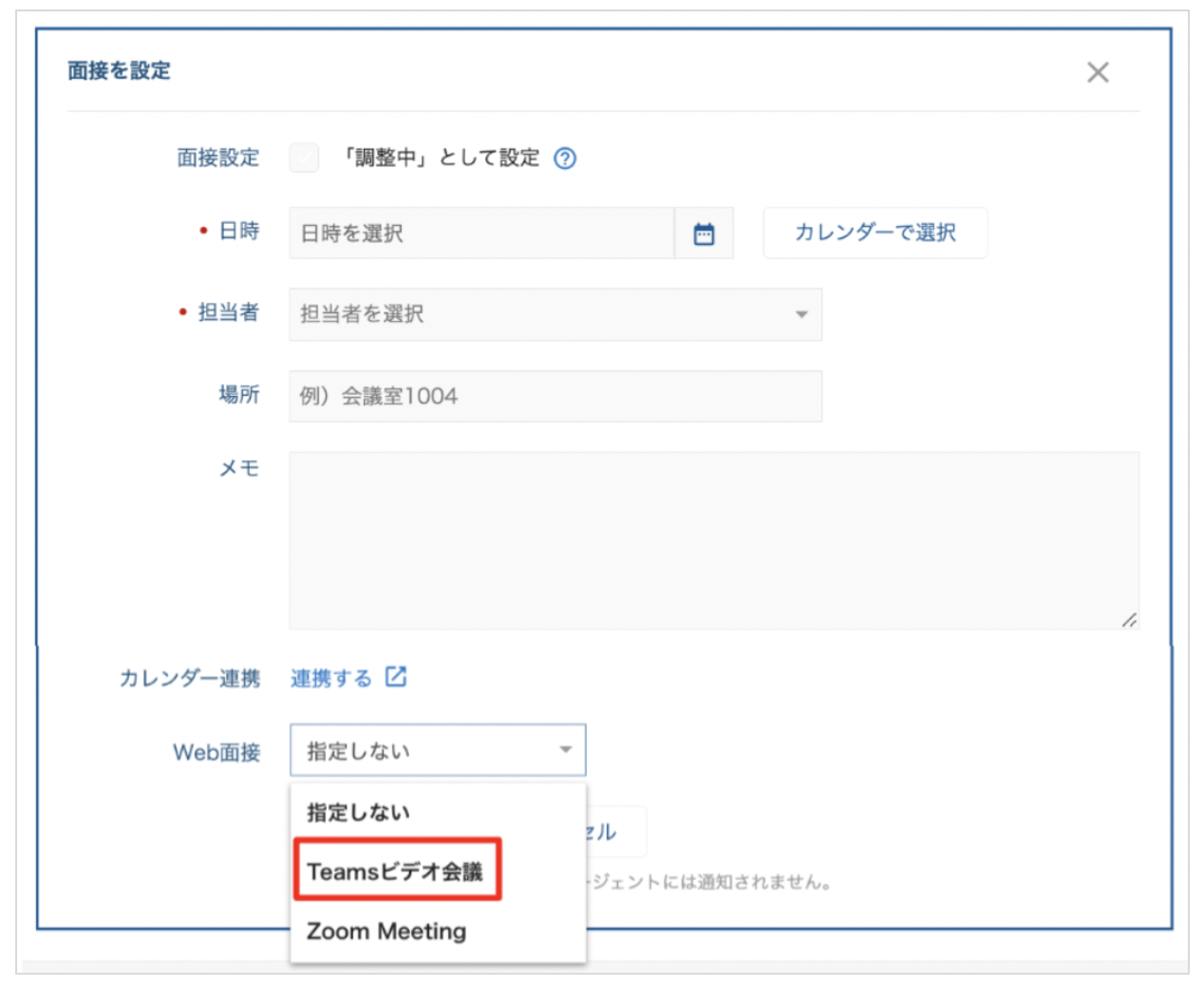Viewport: 1204px width, 991px height.
Task: Open the external link icon beside 連携する
Action: tap(396, 677)
